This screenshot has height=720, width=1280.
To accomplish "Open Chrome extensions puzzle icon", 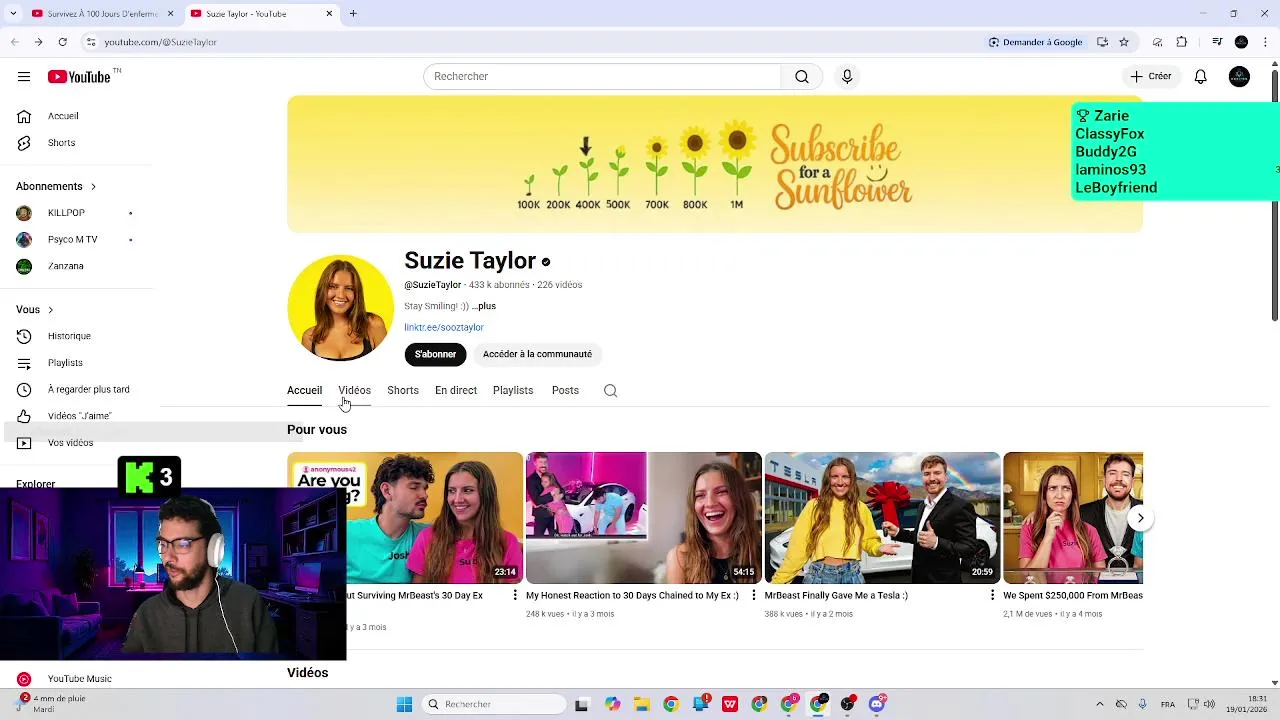I will (x=1182, y=42).
